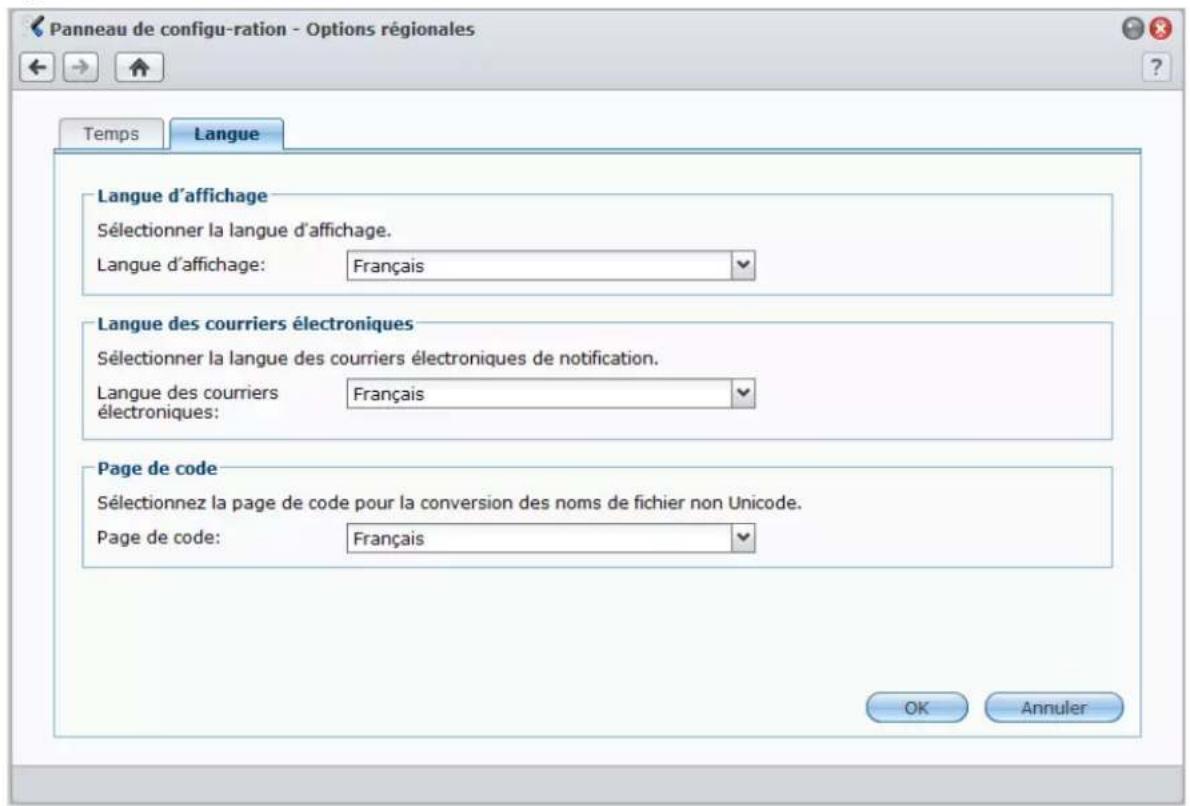Click the window title 'Panneau de configu-ration - Options régionales'

(x=262, y=29)
